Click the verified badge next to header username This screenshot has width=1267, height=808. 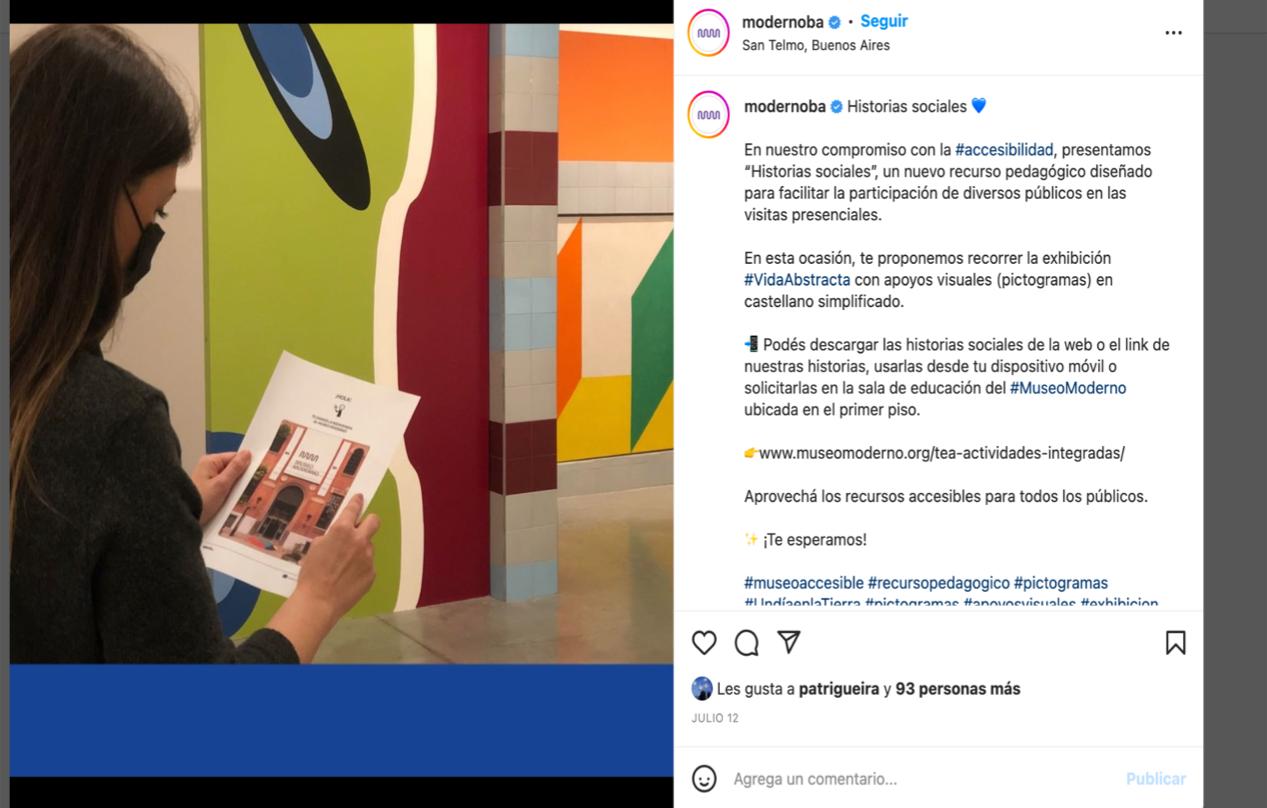click(x=835, y=22)
